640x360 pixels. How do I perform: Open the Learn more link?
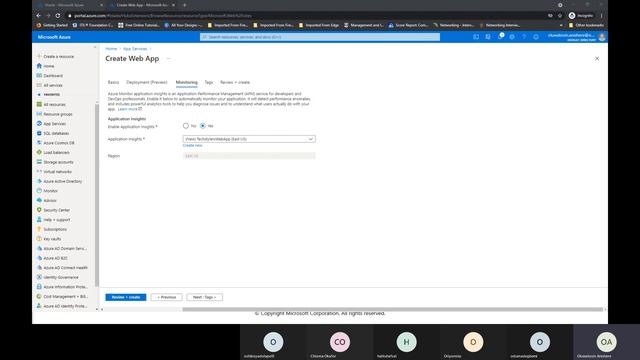tap(130, 109)
